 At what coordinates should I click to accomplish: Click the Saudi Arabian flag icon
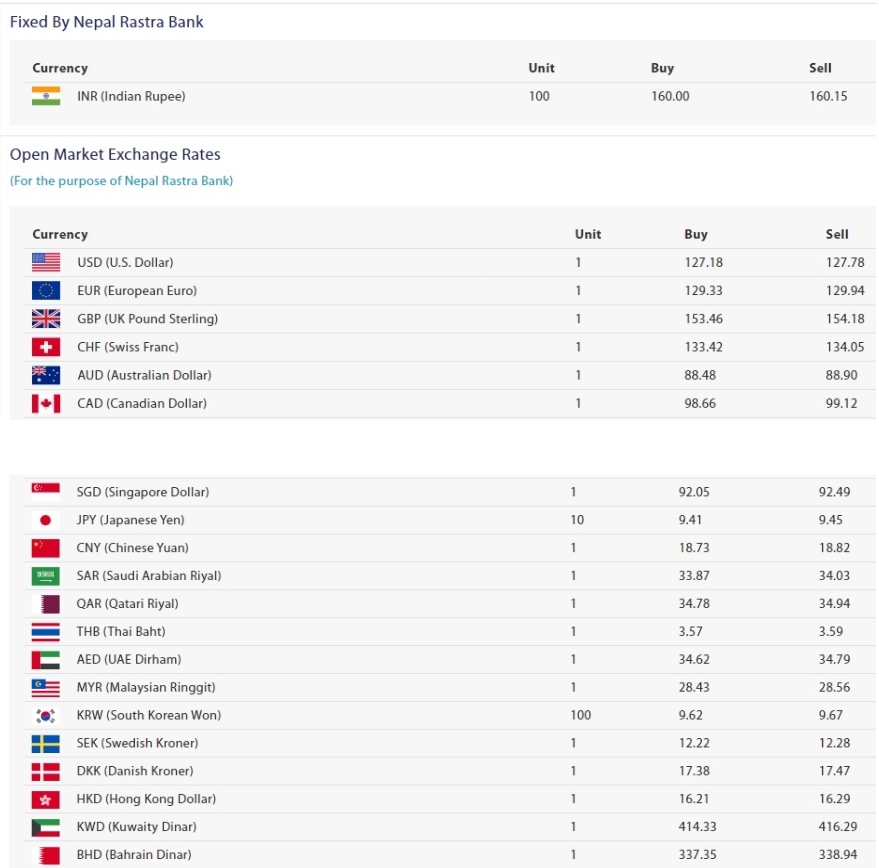click(x=45, y=576)
